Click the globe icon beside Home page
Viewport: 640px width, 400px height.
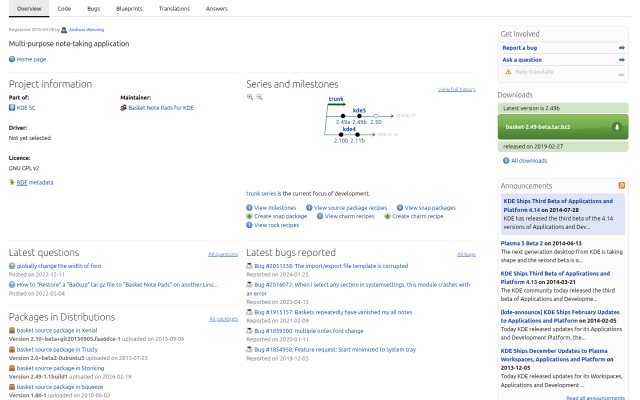click(x=12, y=59)
